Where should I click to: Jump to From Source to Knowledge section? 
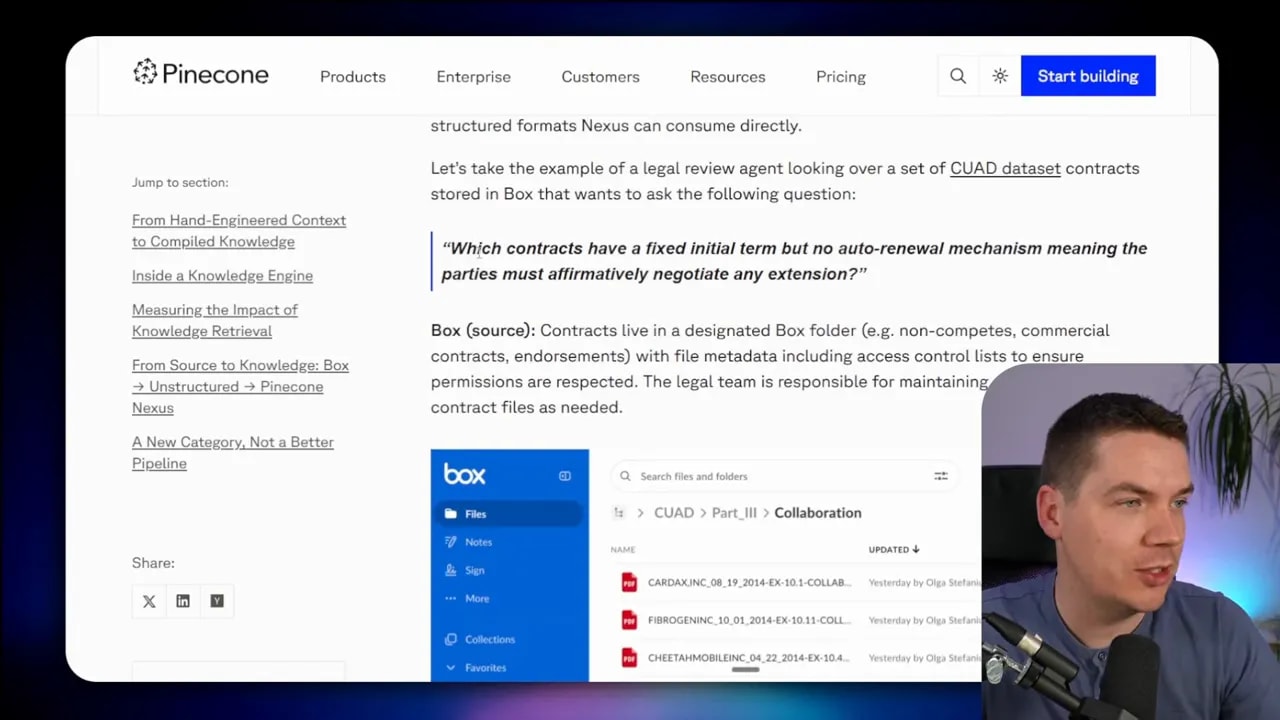[240, 386]
